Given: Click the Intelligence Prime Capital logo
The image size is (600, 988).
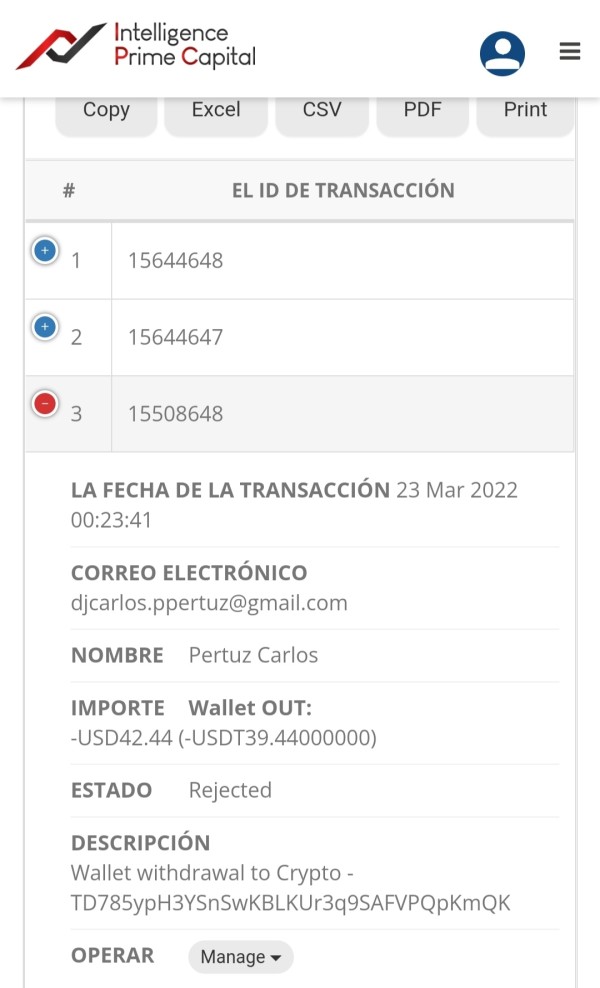Looking at the screenshot, I should click(136, 46).
